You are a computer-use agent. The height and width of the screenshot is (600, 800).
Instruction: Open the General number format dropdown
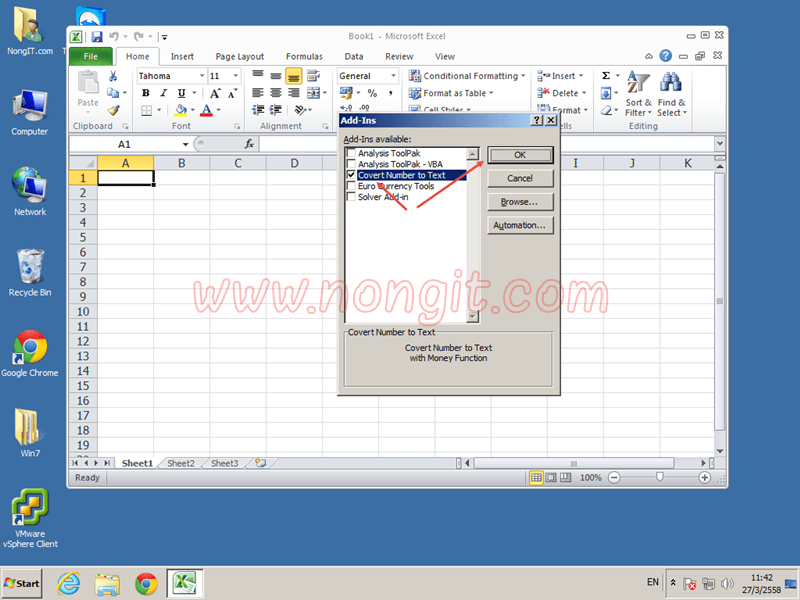click(x=392, y=75)
